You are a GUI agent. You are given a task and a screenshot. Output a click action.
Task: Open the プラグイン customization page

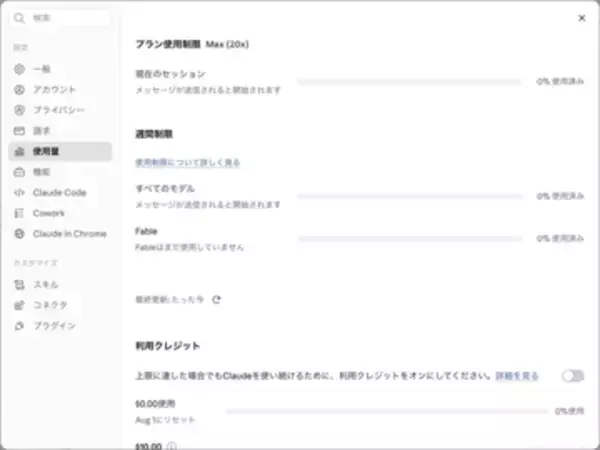[x=60, y=326]
